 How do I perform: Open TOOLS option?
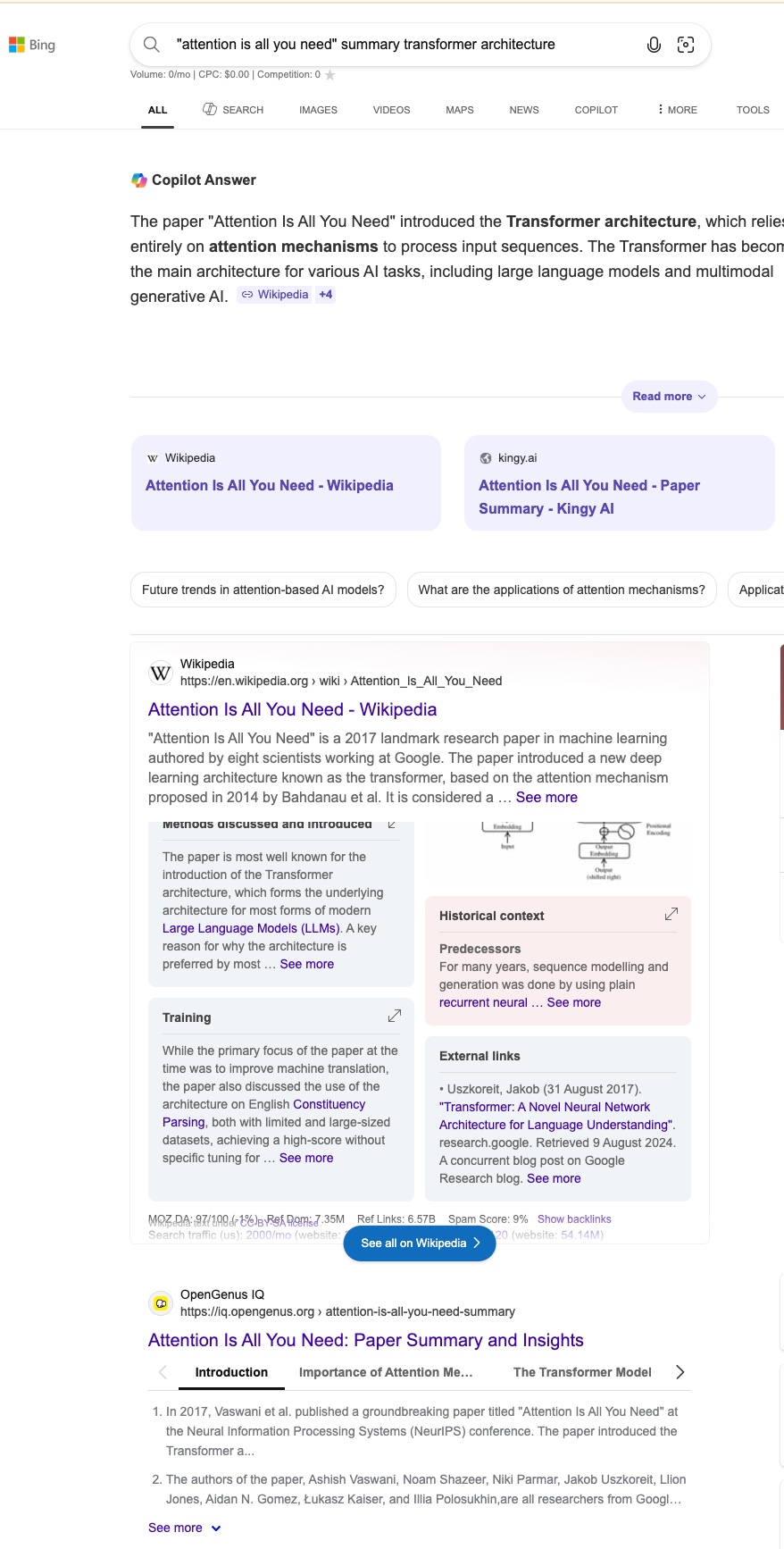pyautogui.click(x=753, y=110)
